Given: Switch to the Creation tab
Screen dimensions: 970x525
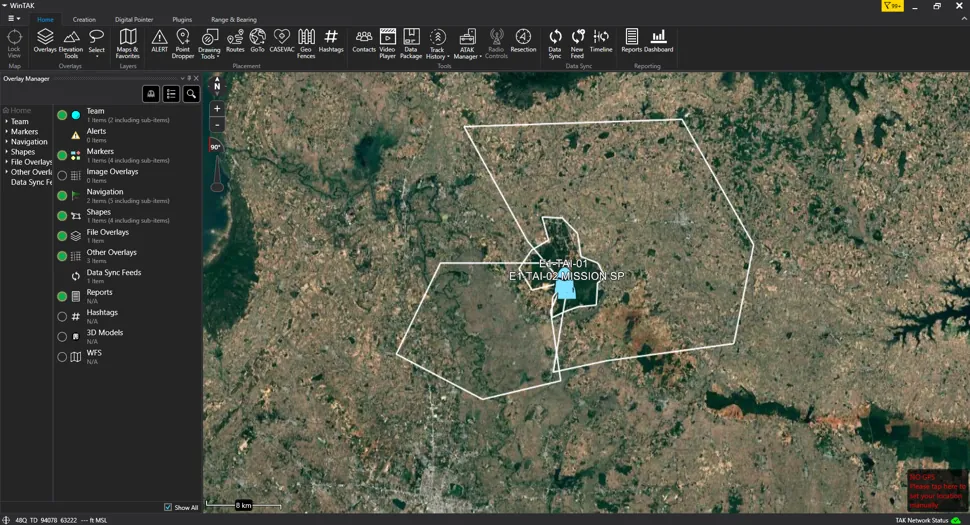Looking at the screenshot, I should (x=84, y=19).
